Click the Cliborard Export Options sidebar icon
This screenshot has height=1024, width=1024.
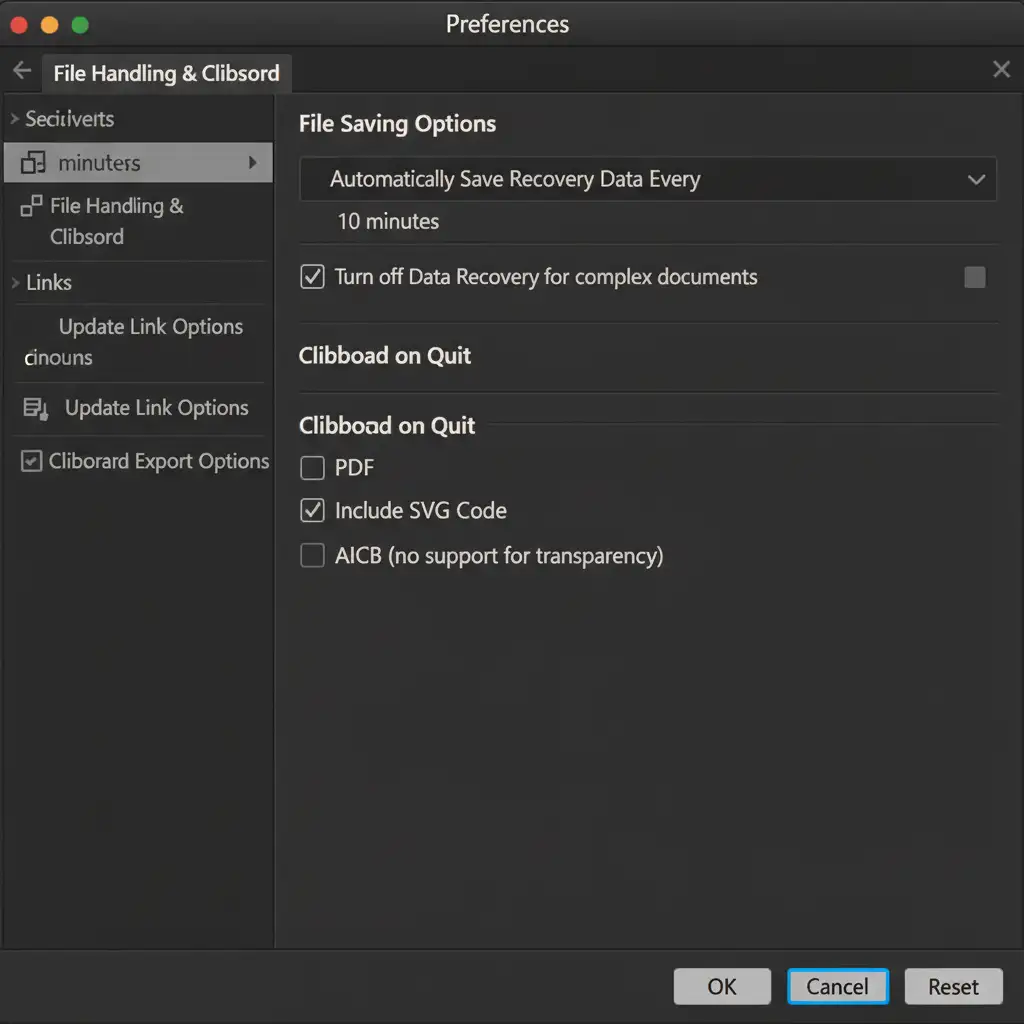[32, 461]
